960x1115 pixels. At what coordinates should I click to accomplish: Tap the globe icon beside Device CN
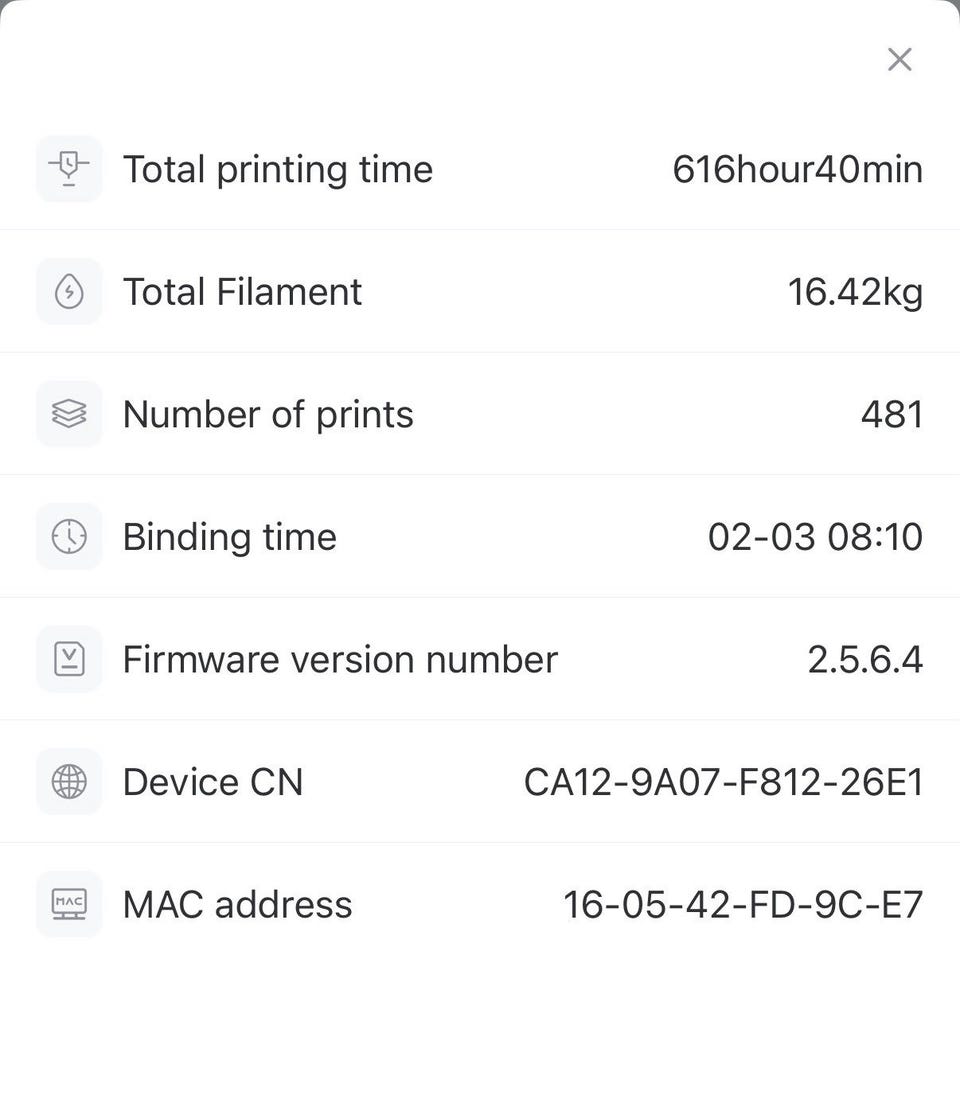69,781
